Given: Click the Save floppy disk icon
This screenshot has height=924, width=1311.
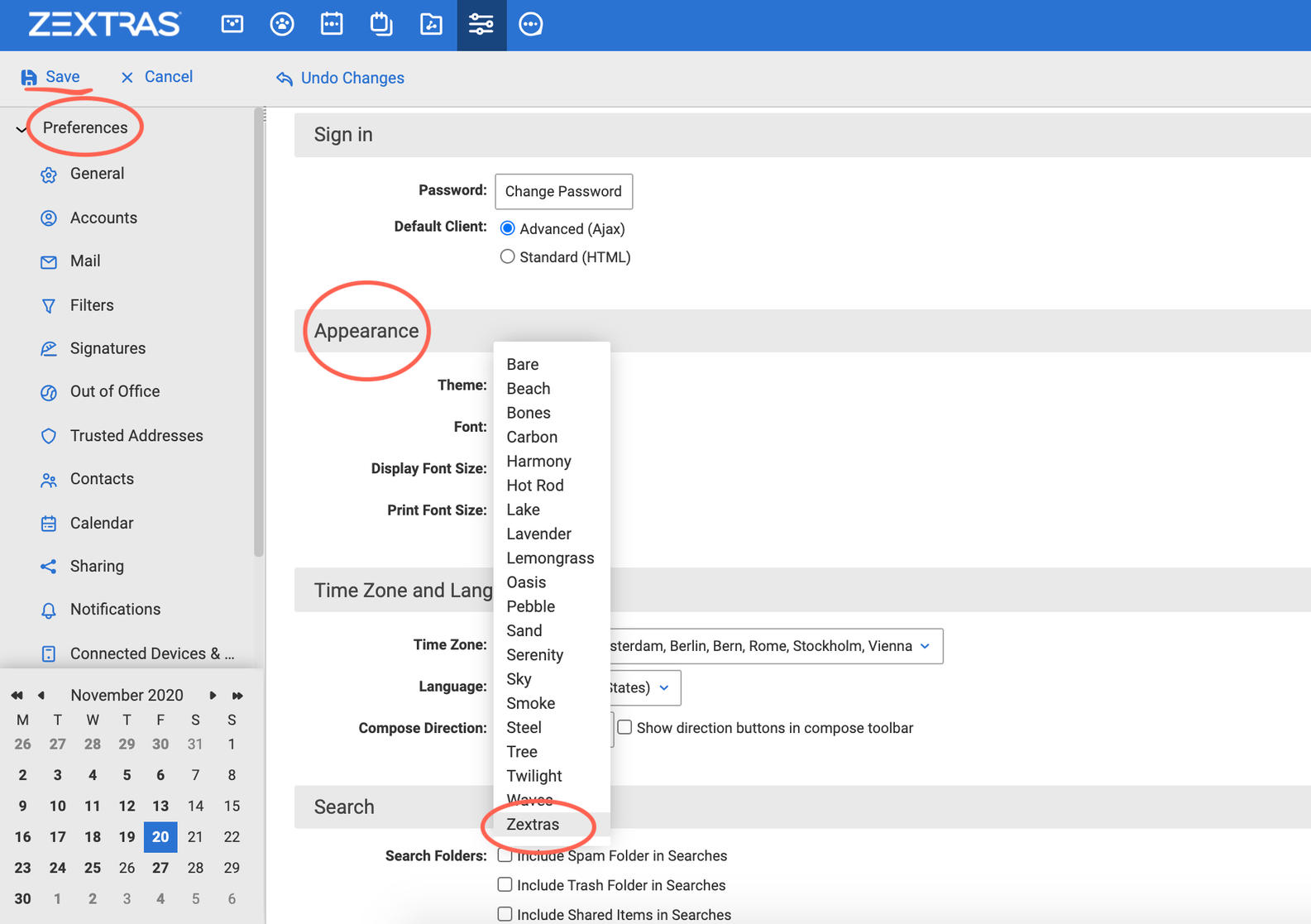Looking at the screenshot, I should pos(29,77).
